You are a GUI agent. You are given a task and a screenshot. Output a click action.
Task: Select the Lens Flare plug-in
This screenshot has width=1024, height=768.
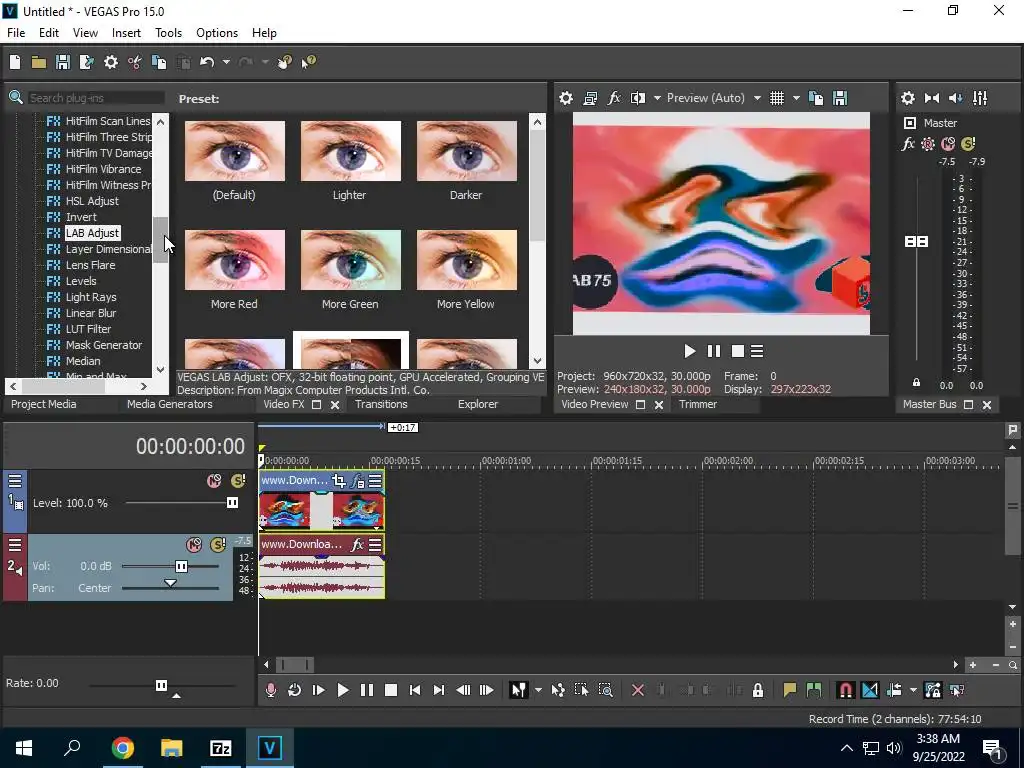[x=90, y=265]
